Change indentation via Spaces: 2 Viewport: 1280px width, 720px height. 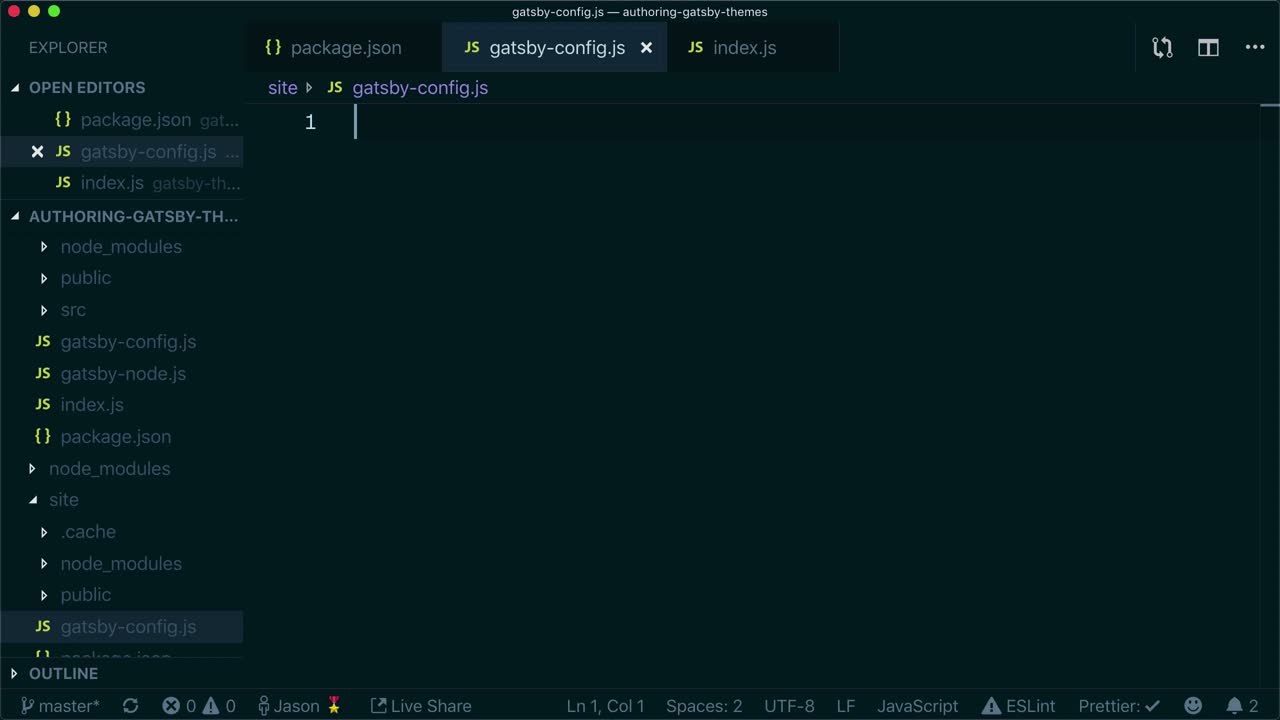click(704, 706)
